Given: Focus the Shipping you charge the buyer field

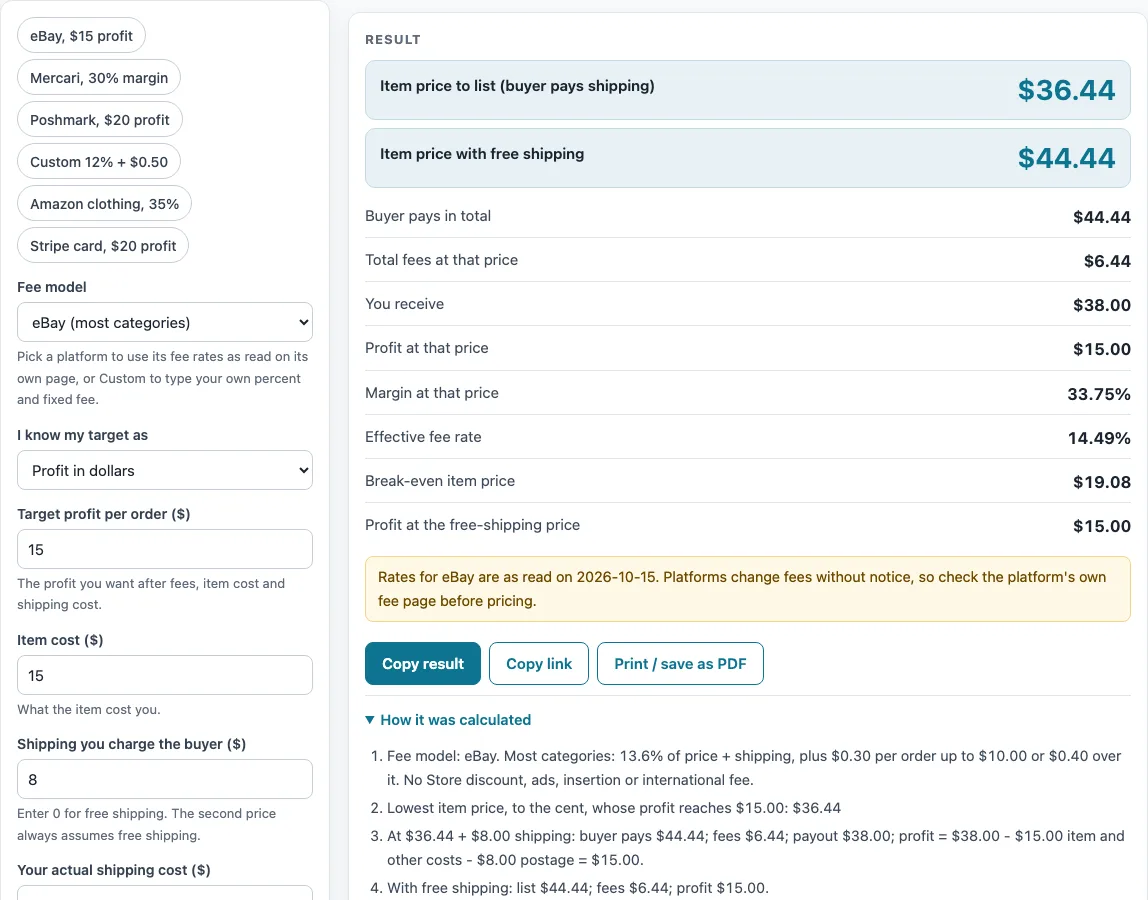Looking at the screenshot, I should (165, 779).
